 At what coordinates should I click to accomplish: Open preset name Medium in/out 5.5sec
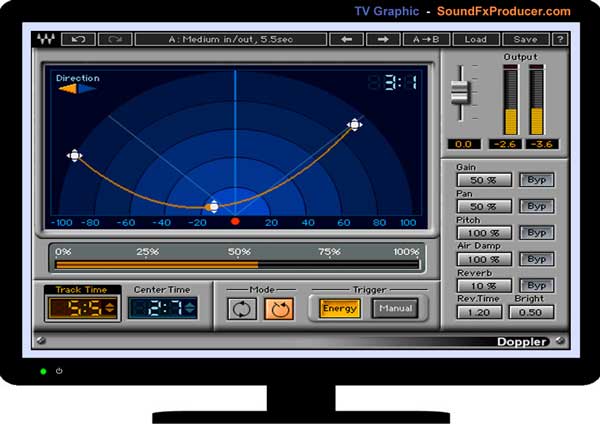231,39
